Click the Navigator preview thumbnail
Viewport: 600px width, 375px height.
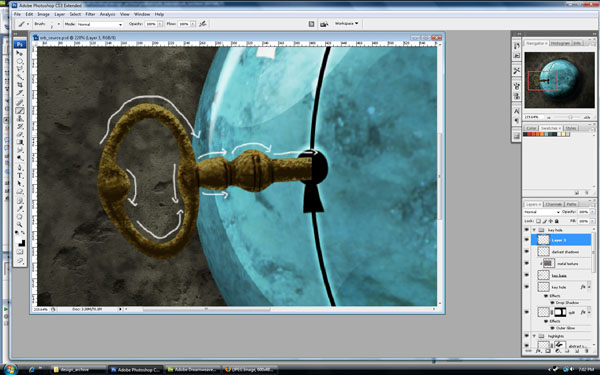559,80
